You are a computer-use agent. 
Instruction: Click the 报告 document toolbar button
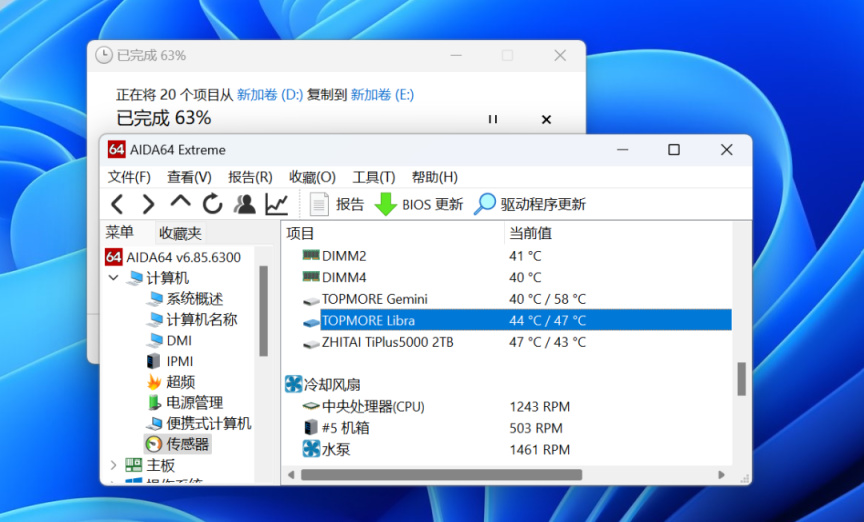336,205
